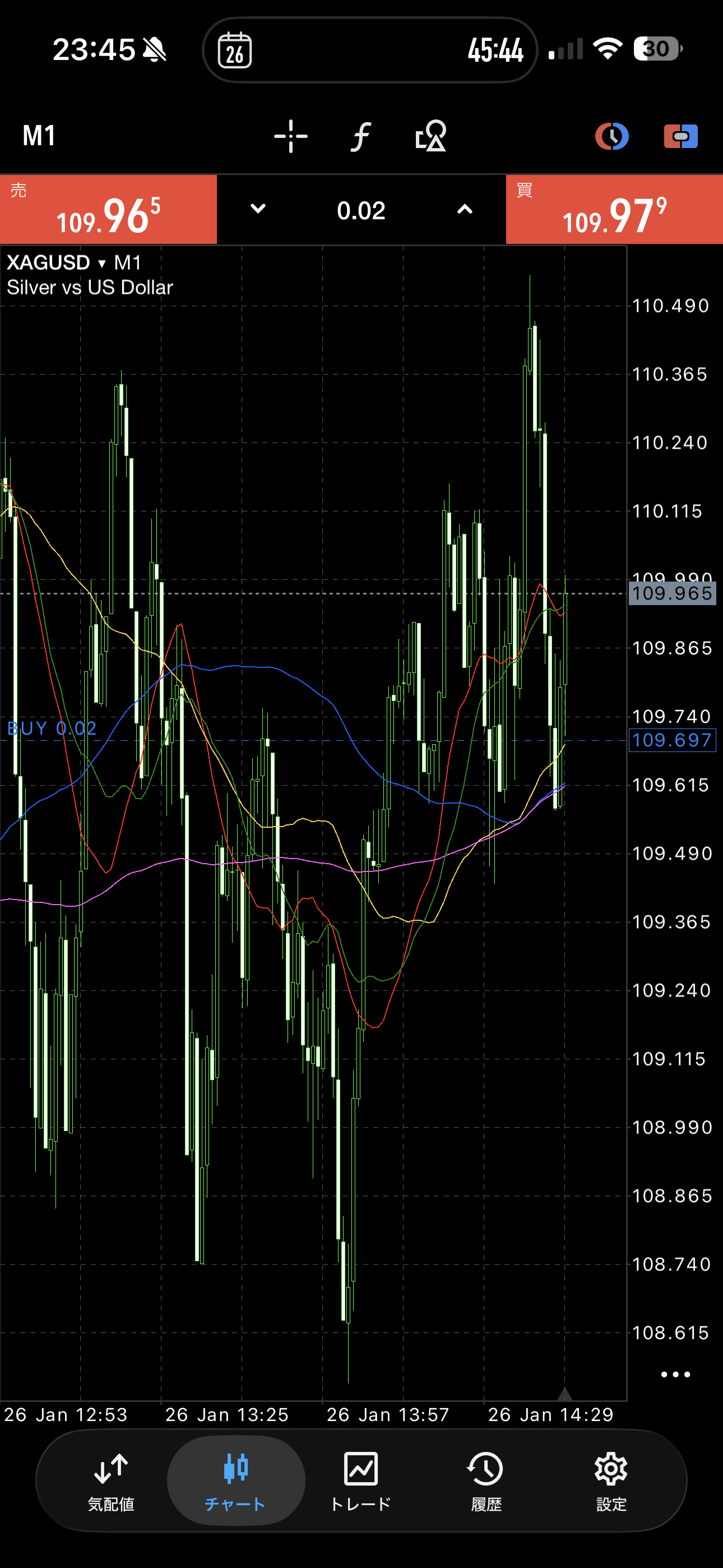This screenshot has height=1568, width=723.
Task: Open the indicators function icon
Action: [x=361, y=136]
